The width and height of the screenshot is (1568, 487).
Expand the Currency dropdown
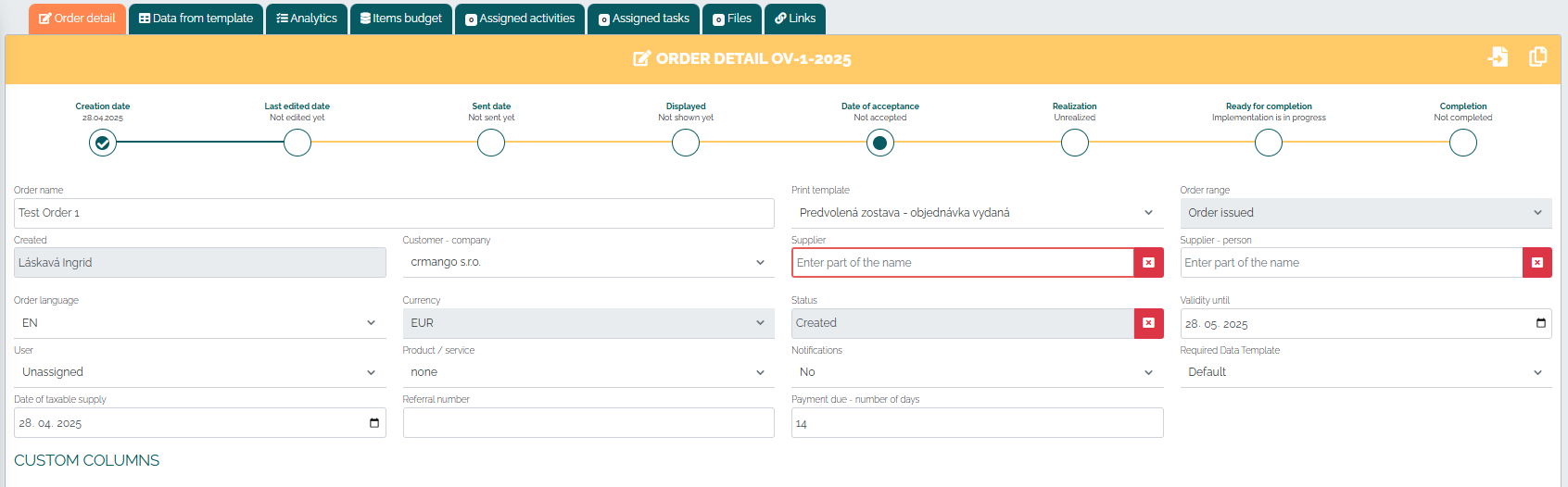pos(588,323)
